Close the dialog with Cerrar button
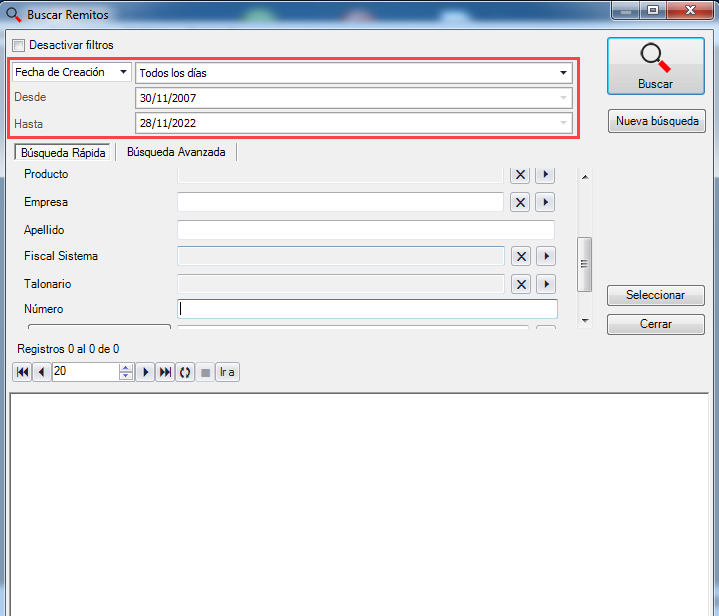This screenshot has width=719, height=616. 656,324
